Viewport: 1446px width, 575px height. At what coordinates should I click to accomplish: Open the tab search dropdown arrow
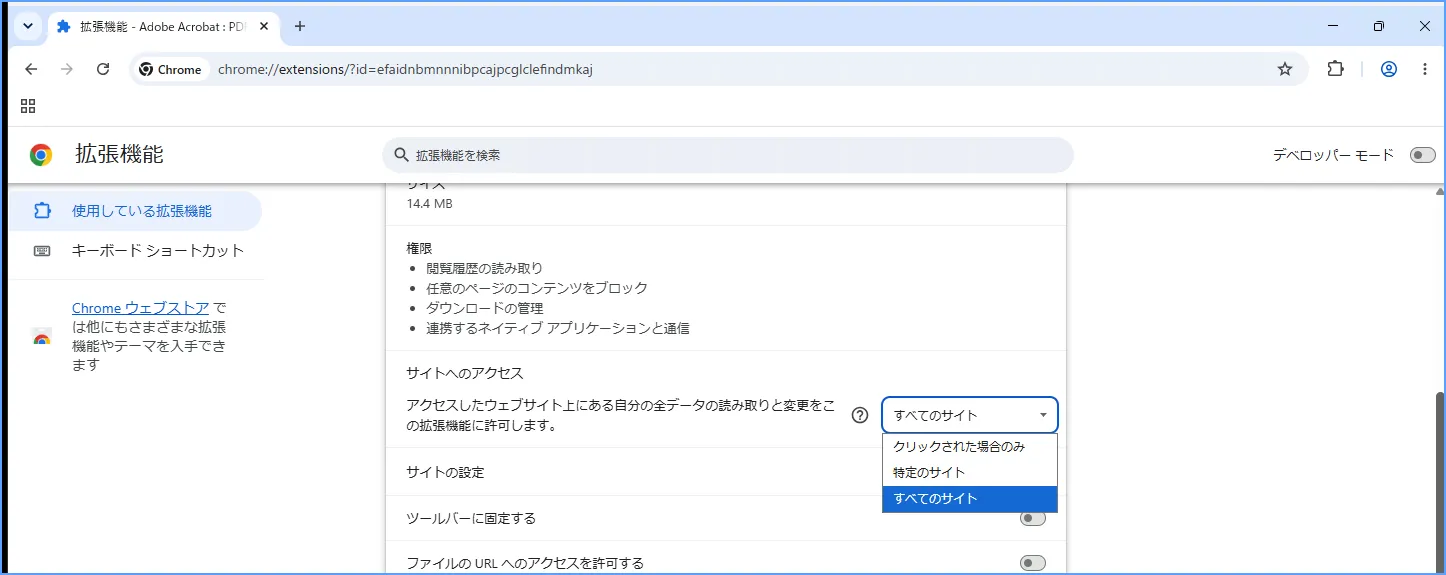28,26
